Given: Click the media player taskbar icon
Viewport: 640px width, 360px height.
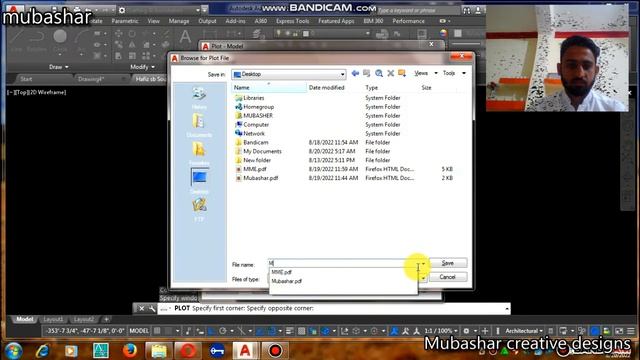Looking at the screenshot, I should click(71, 351).
